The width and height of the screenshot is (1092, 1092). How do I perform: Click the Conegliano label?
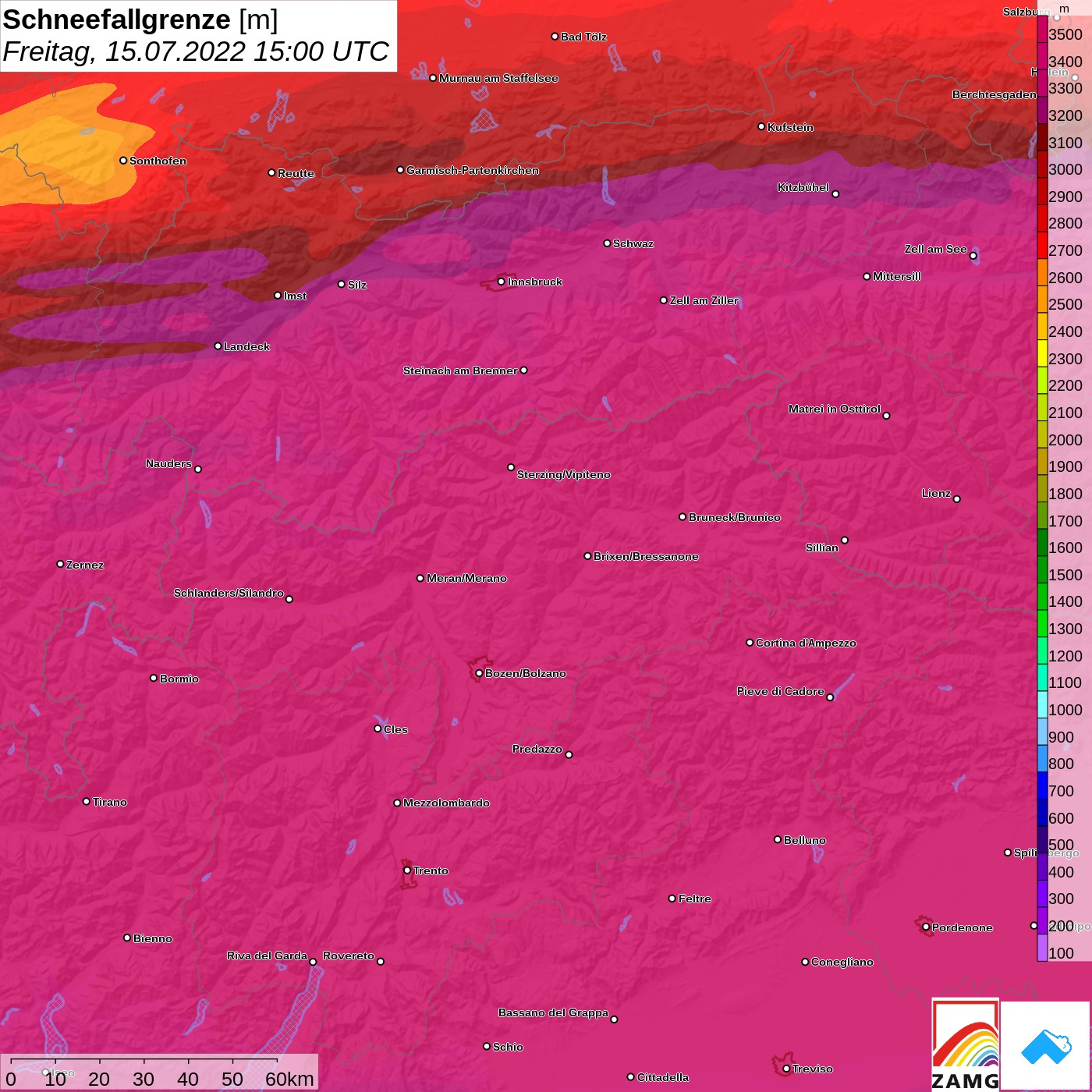[x=842, y=962]
